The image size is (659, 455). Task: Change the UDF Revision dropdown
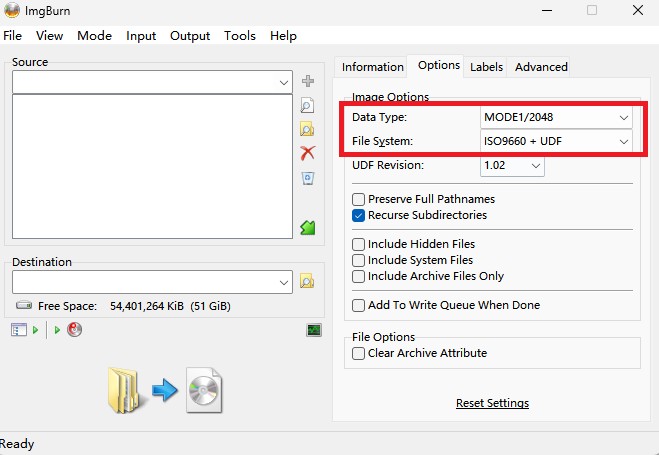[x=512, y=165]
